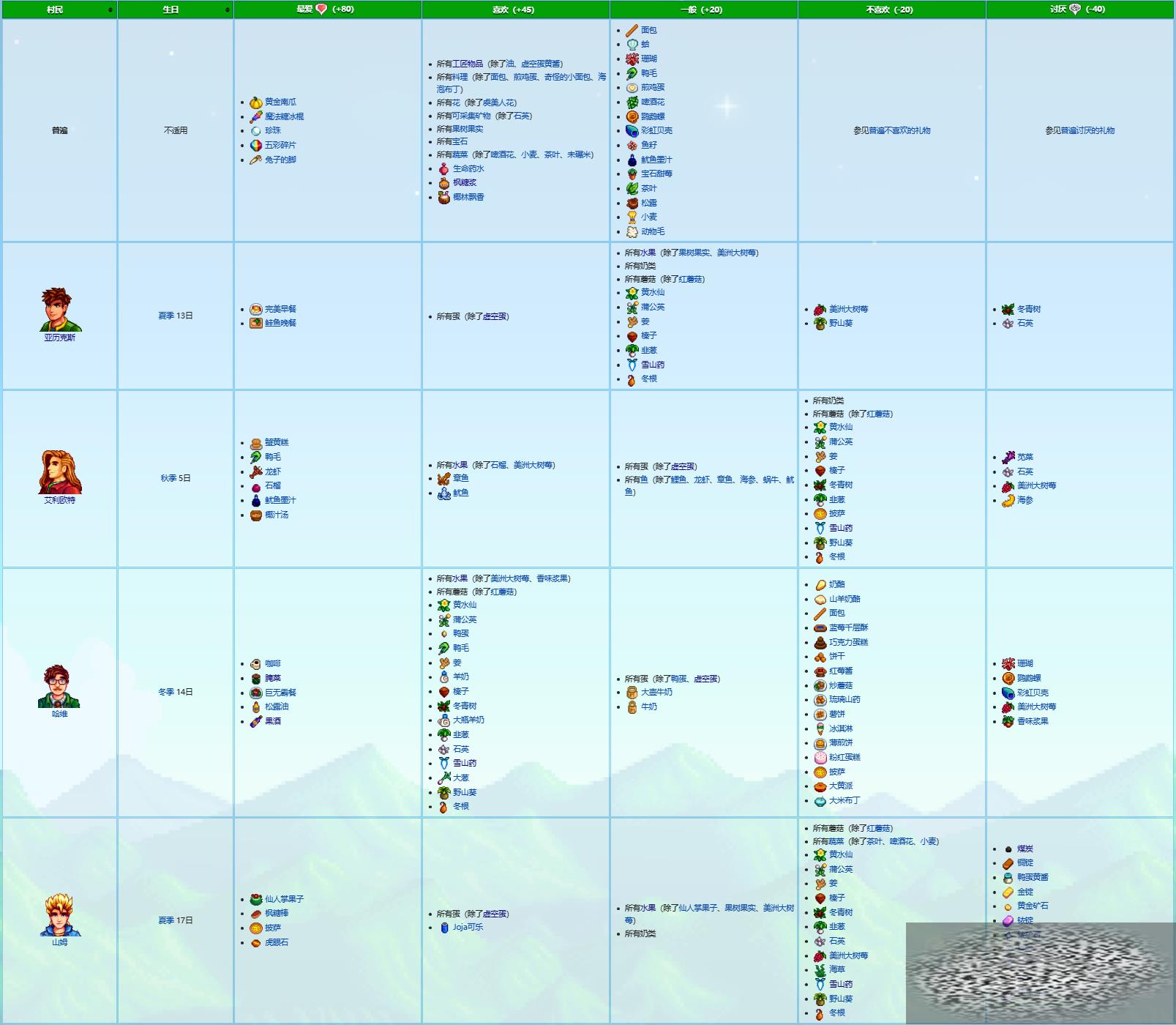The image size is (1176, 1025).
Task: Sort the table by 生日 column arrows
Action: point(228,10)
